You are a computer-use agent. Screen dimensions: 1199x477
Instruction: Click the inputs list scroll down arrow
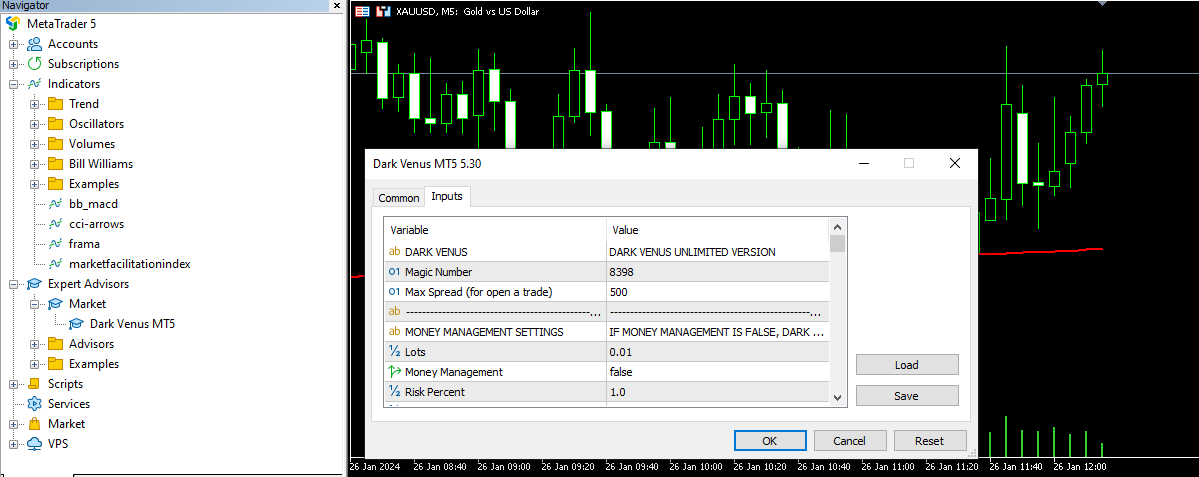[837, 398]
